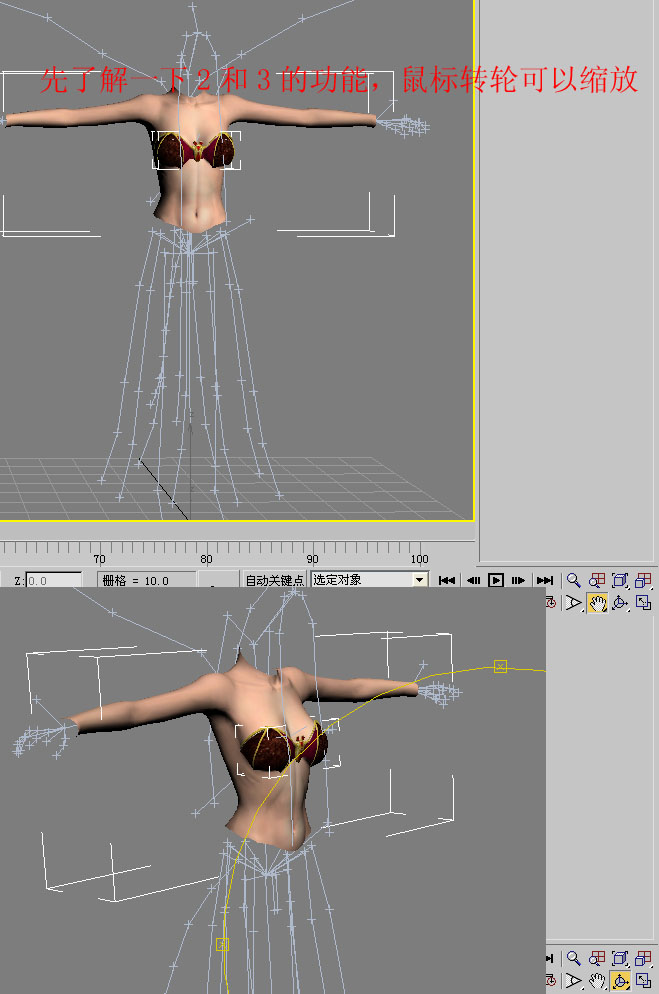Screen dimensions: 659x994
Task: Click the unhighlighted Pan hand in the lower toolbar
Action: (597, 981)
